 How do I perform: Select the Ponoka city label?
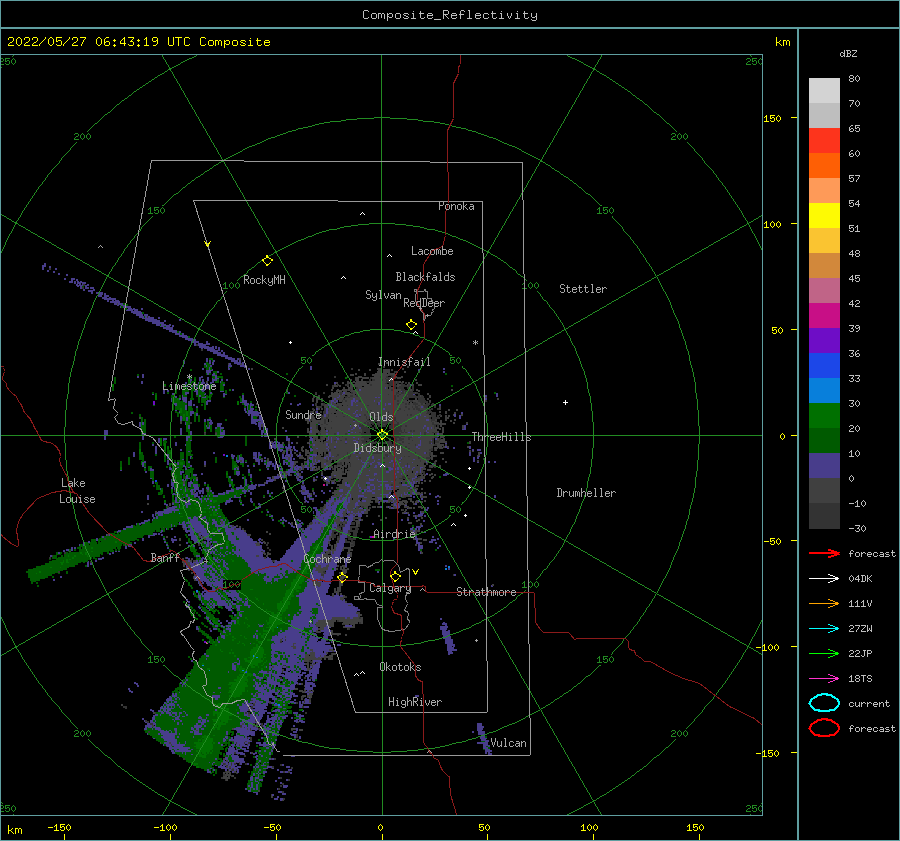pyautogui.click(x=456, y=206)
